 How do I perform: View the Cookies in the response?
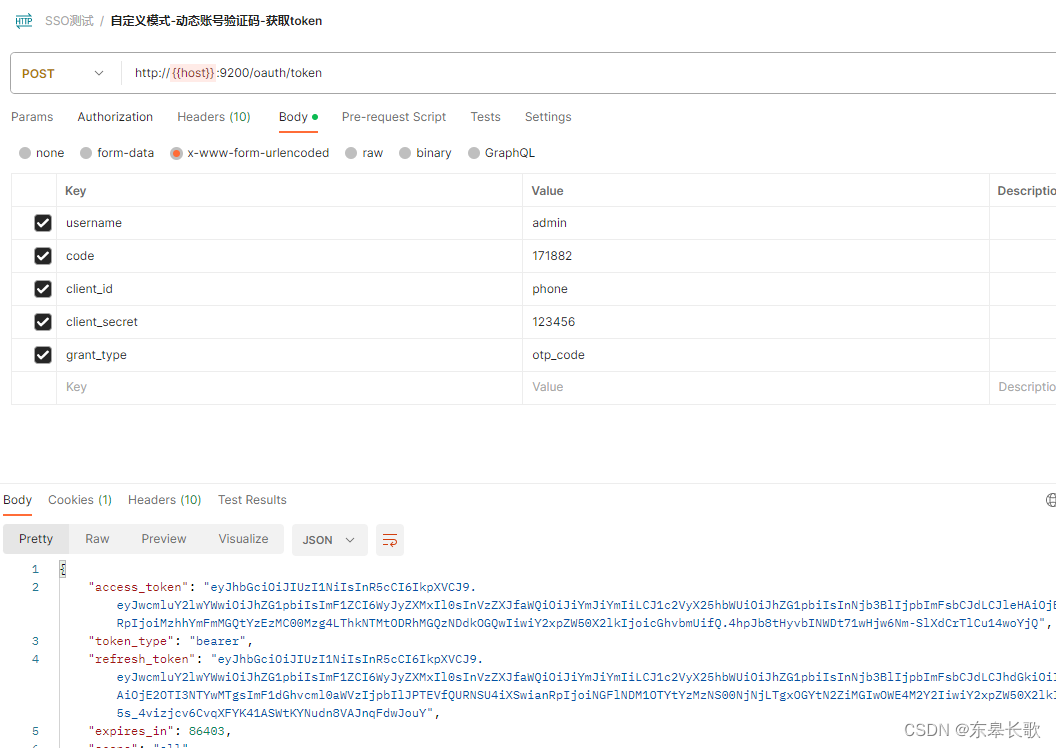click(x=79, y=500)
